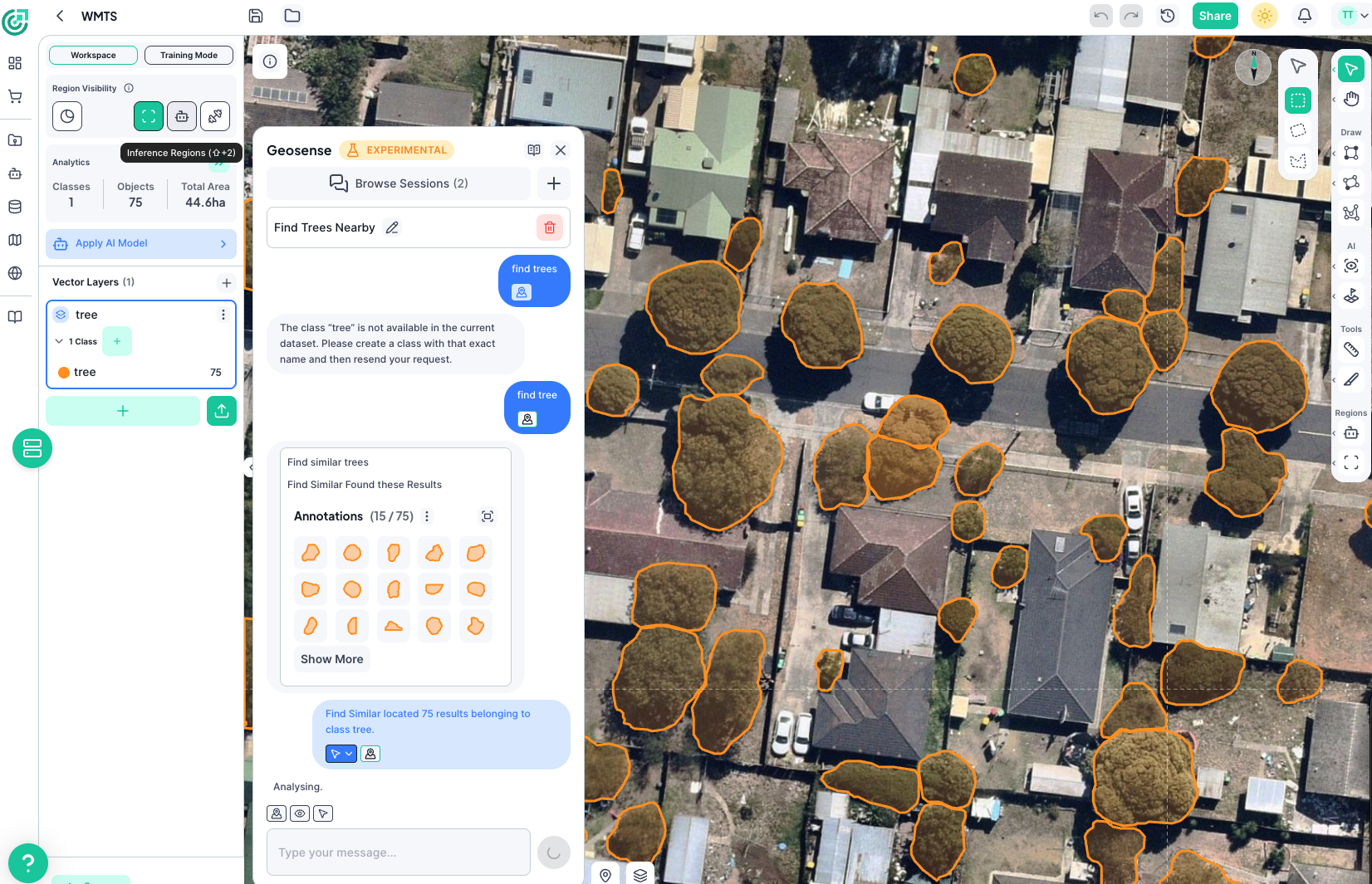Switch to Training Mode tab
Image resolution: width=1372 pixels, height=884 pixels.
pos(189,56)
